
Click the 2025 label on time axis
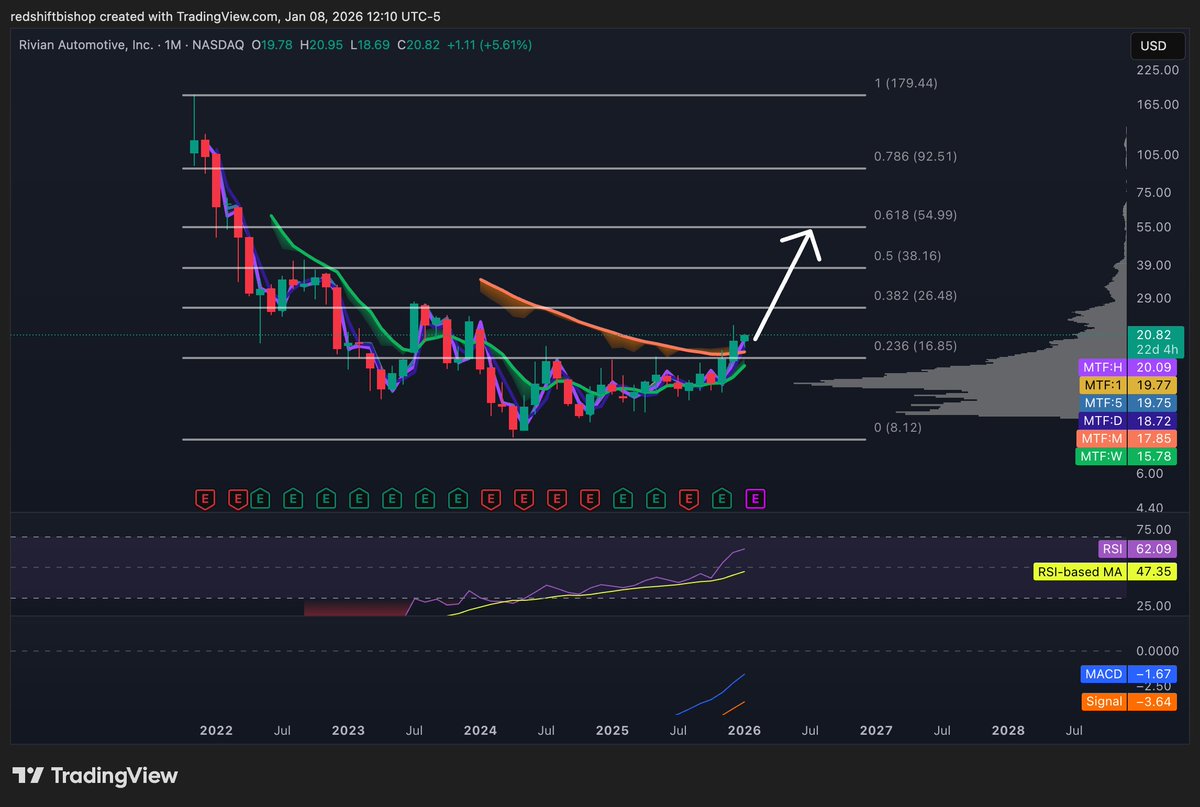612,731
